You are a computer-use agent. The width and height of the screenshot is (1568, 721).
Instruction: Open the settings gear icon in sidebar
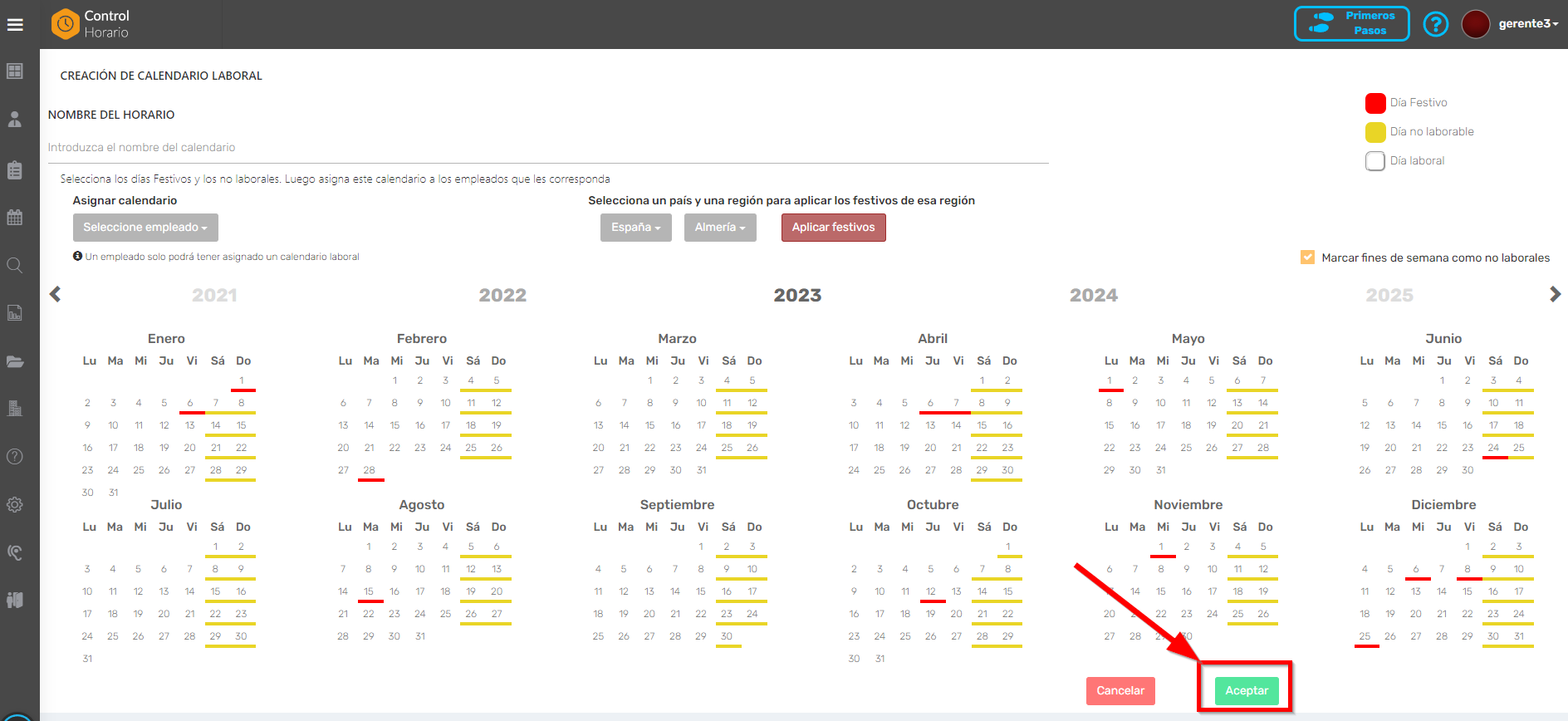(x=15, y=504)
